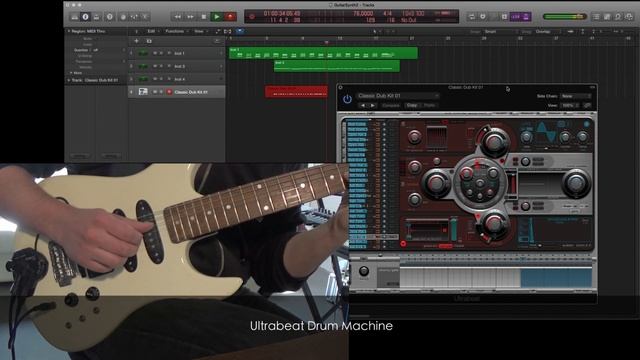This screenshot has width=640, height=360.
Task: Mute the Inst 1 track
Action: tap(155, 53)
